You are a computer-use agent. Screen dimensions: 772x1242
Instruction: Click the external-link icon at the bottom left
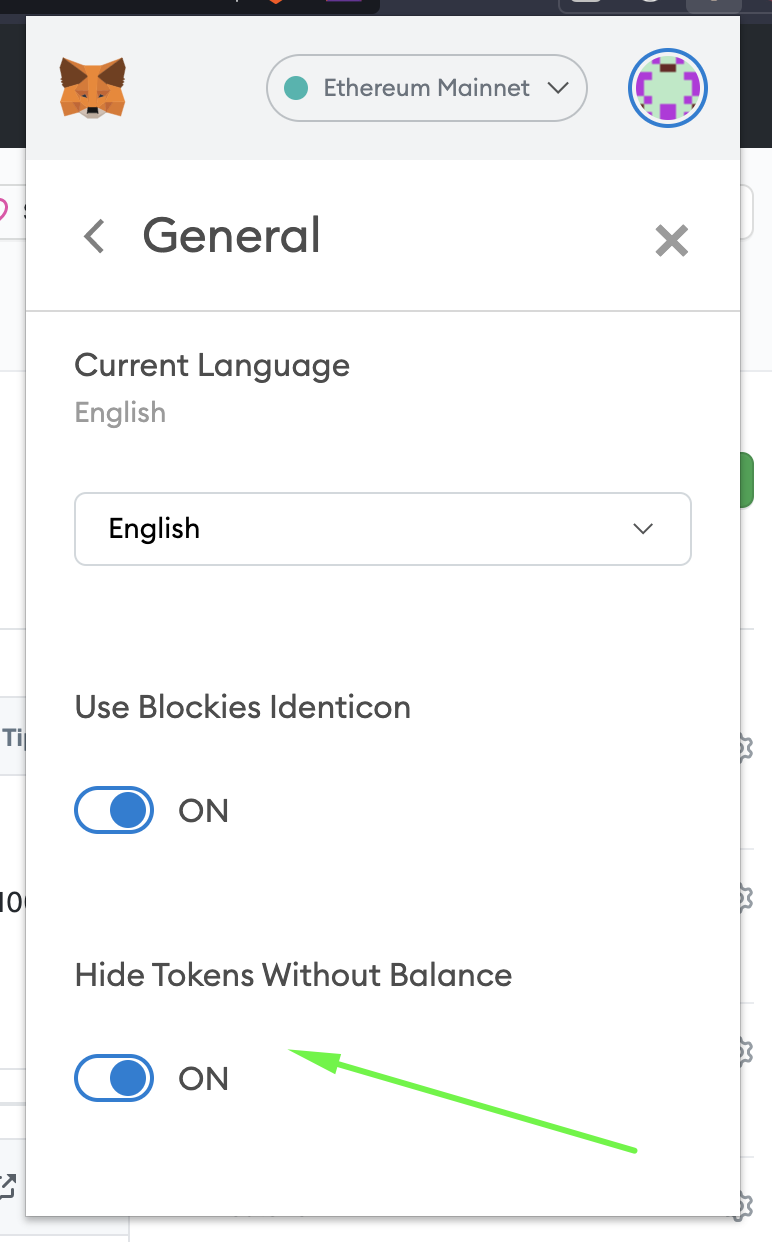coord(8,1185)
